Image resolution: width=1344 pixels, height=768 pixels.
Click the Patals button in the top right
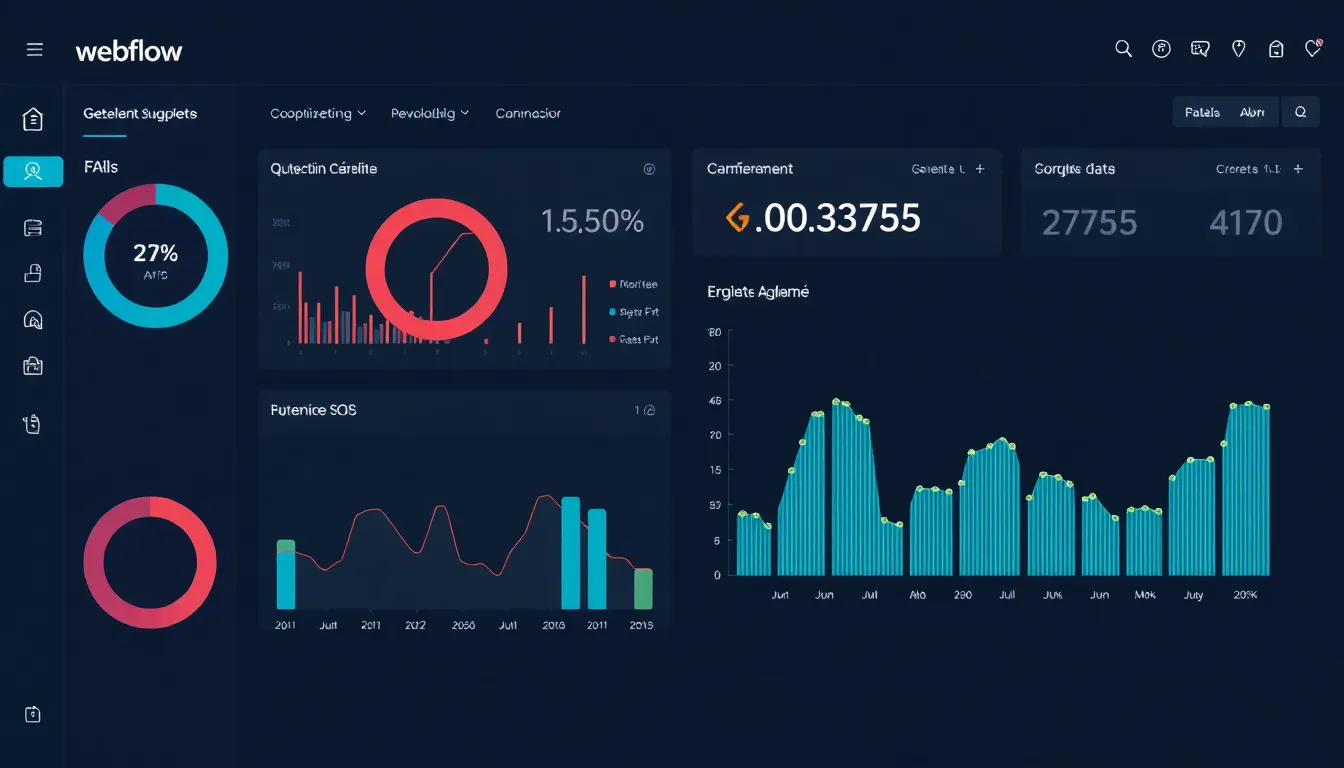click(x=1202, y=111)
